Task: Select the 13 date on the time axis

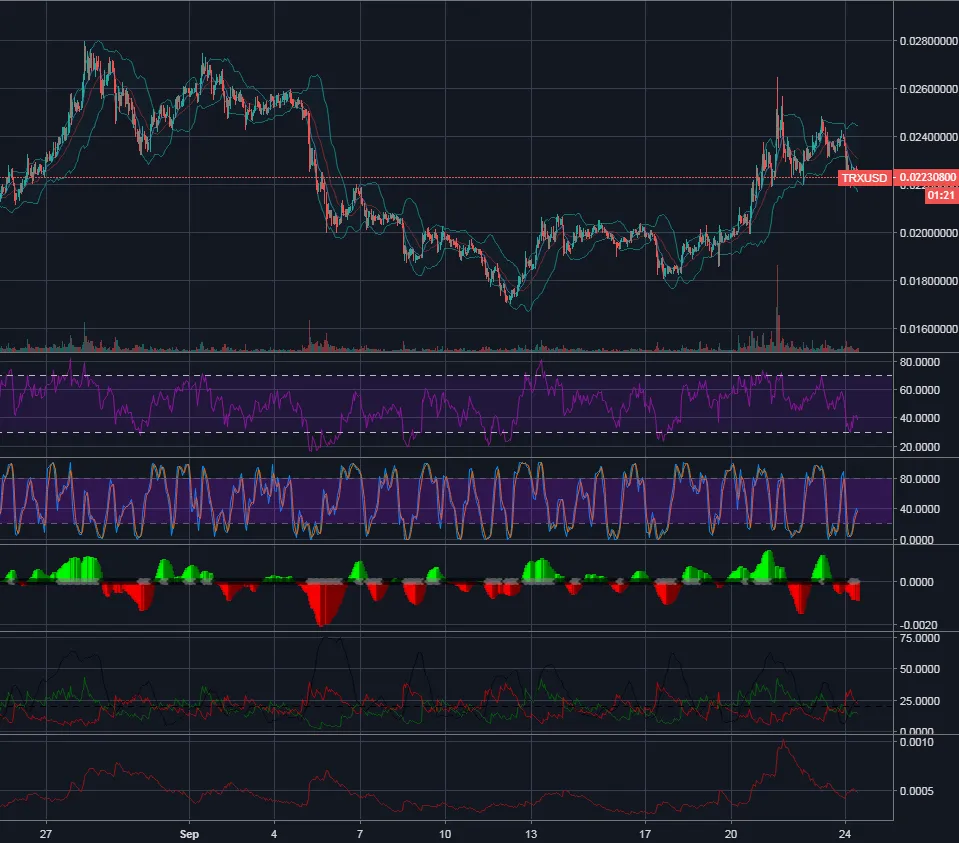Action: tap(531, 834)
